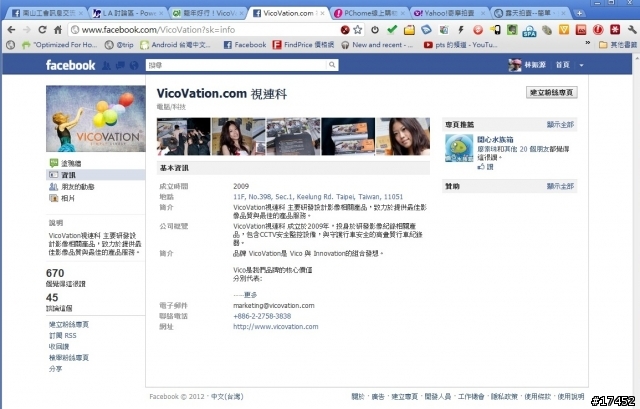Click the 建立粉絲專頁 button at top right
The image size is (640, 409).
(x=551, y=93)
